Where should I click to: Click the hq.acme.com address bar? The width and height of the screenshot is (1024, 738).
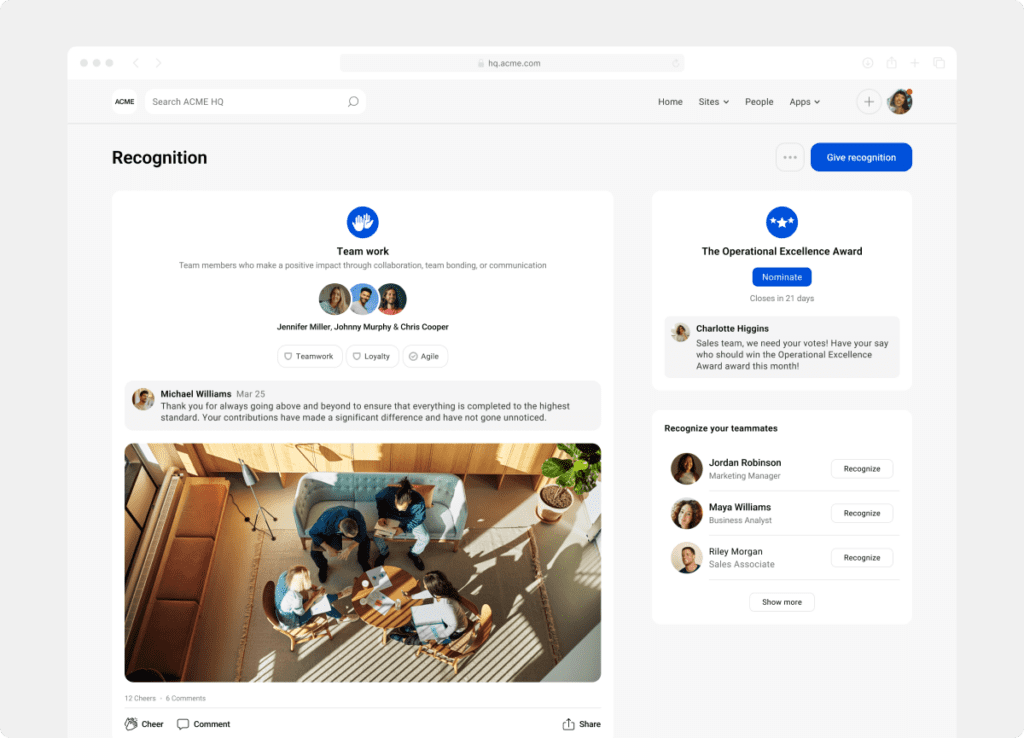point(512,63)
